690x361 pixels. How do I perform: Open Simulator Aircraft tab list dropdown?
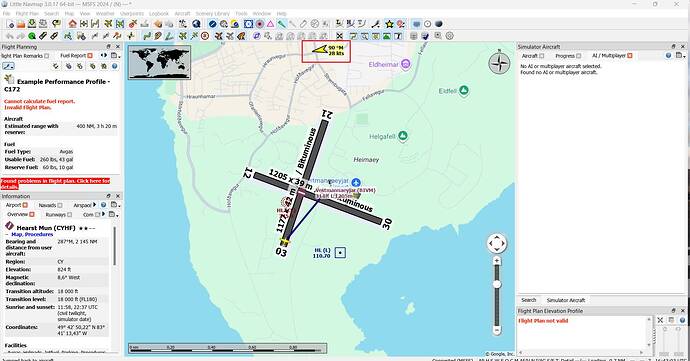680,55
